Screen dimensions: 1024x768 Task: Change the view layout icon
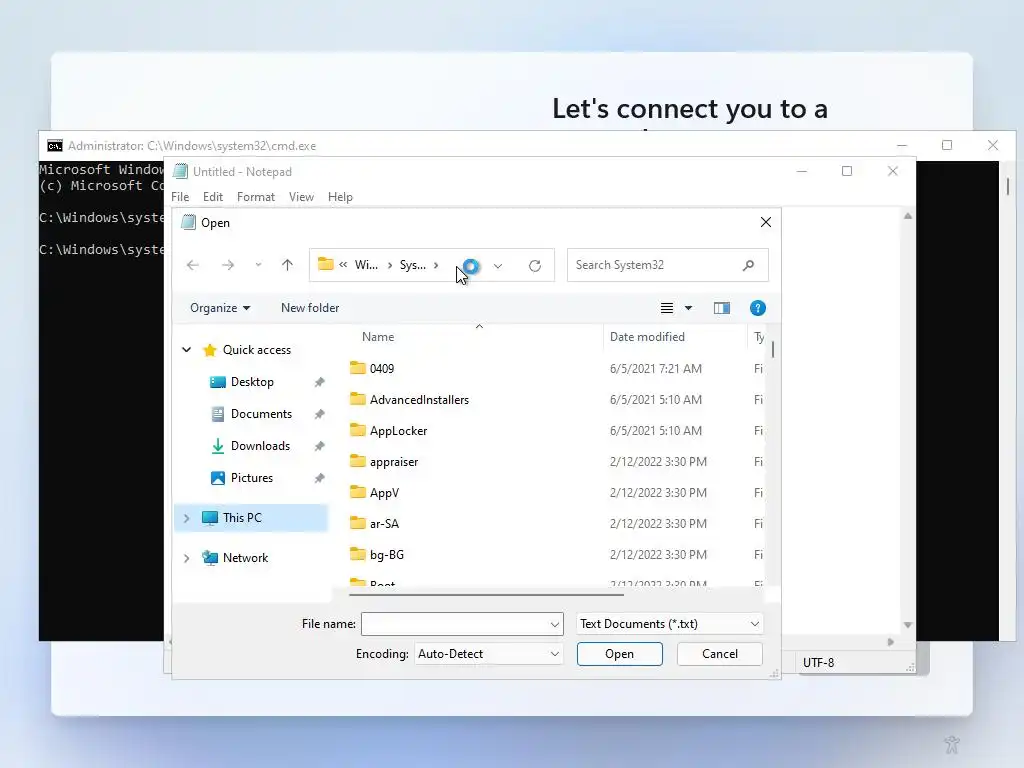click(667, 308)
